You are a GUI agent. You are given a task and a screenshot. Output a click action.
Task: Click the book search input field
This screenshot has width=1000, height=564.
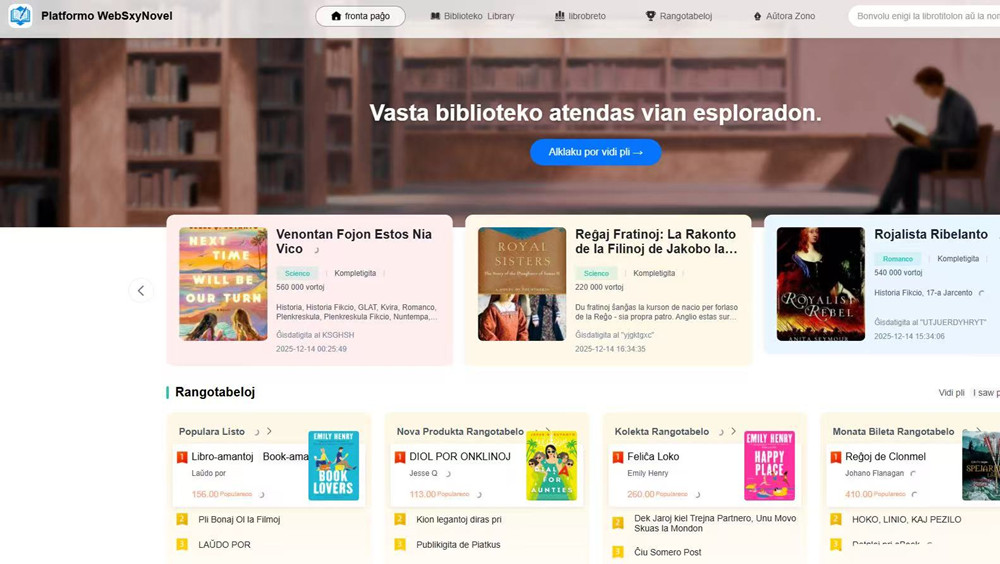point(925,16)
